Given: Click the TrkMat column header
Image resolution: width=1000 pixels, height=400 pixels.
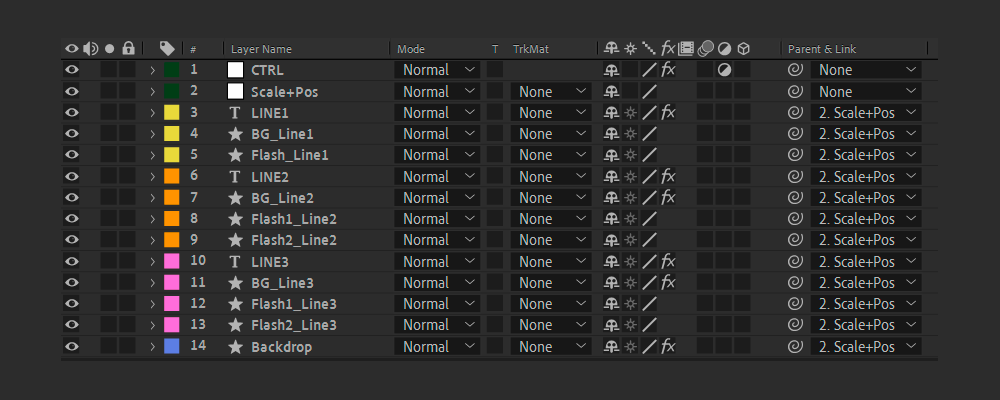Looking at the screenshot, I should [x=531, y=49].
